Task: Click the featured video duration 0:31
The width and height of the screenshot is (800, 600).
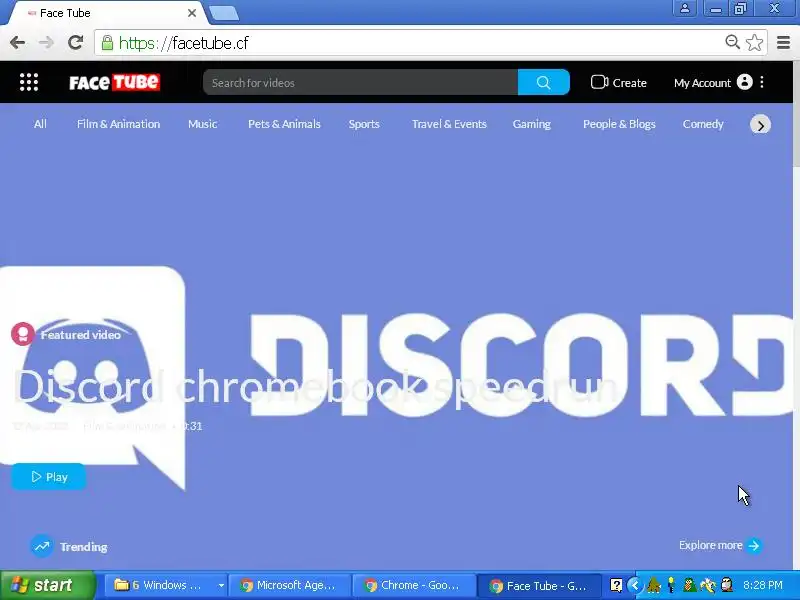Action: tap(193, 426)
